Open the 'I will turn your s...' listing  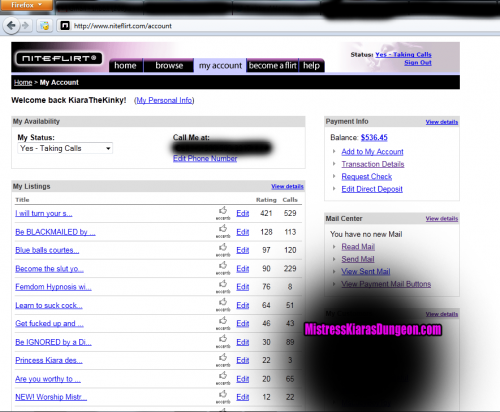pyautogui.click(x=44, y=213)
